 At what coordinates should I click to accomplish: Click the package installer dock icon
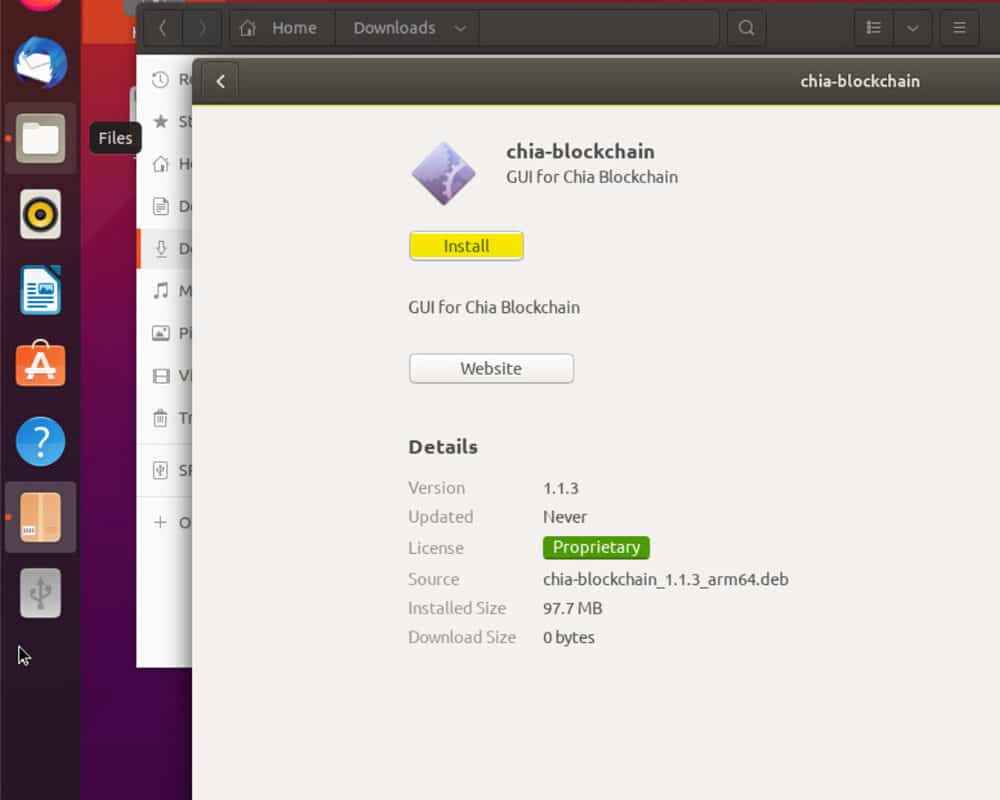tap(40, 517)
